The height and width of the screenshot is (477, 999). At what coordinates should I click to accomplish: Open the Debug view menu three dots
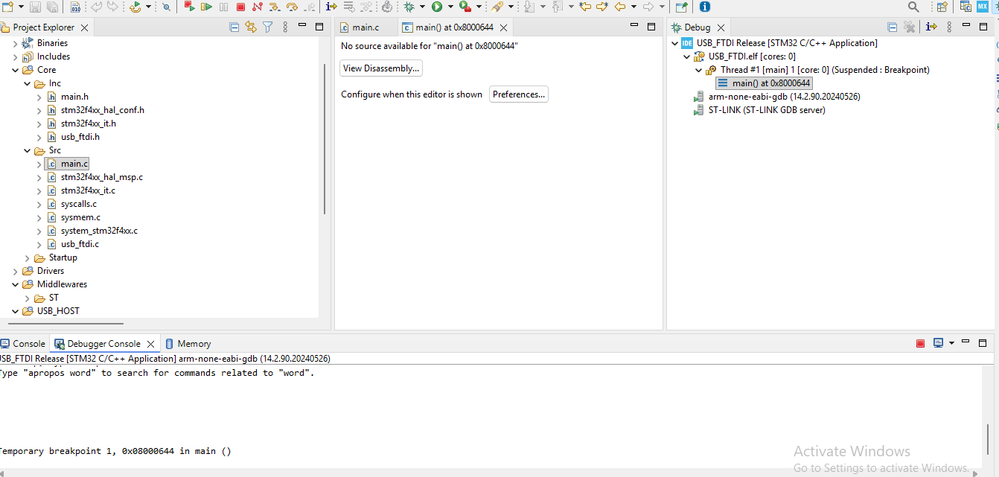949,27
